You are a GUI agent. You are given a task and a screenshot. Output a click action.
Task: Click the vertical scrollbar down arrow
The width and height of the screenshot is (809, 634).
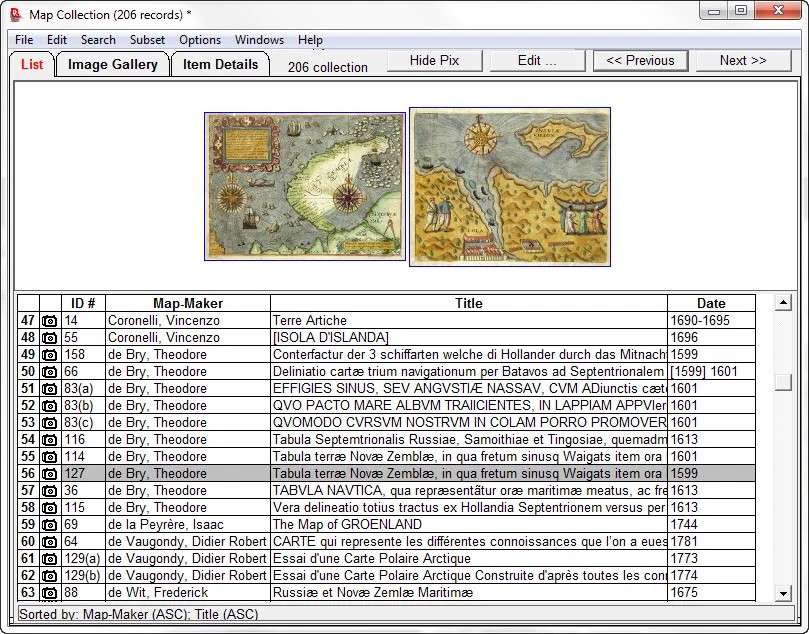point(784,594)
